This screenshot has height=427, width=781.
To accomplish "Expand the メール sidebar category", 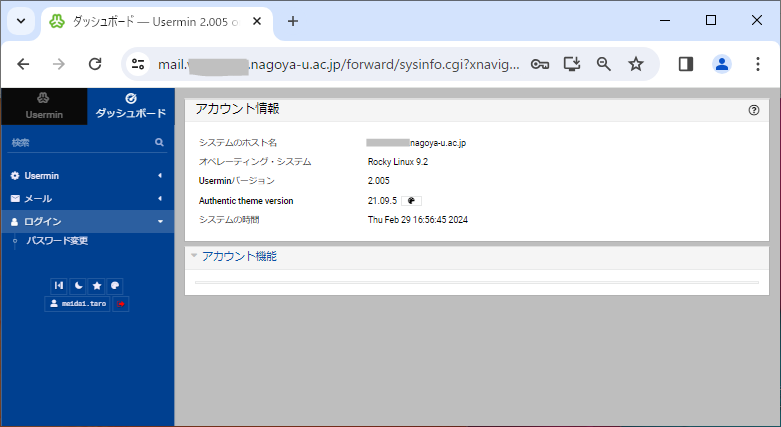I will 87,198.
